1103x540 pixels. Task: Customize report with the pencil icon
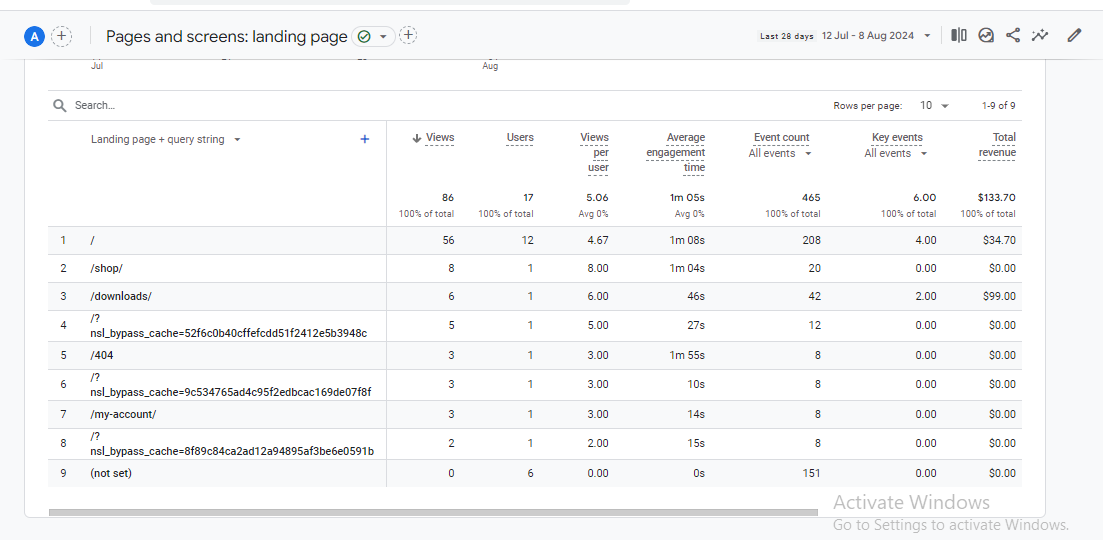[x=1073, y=35]
